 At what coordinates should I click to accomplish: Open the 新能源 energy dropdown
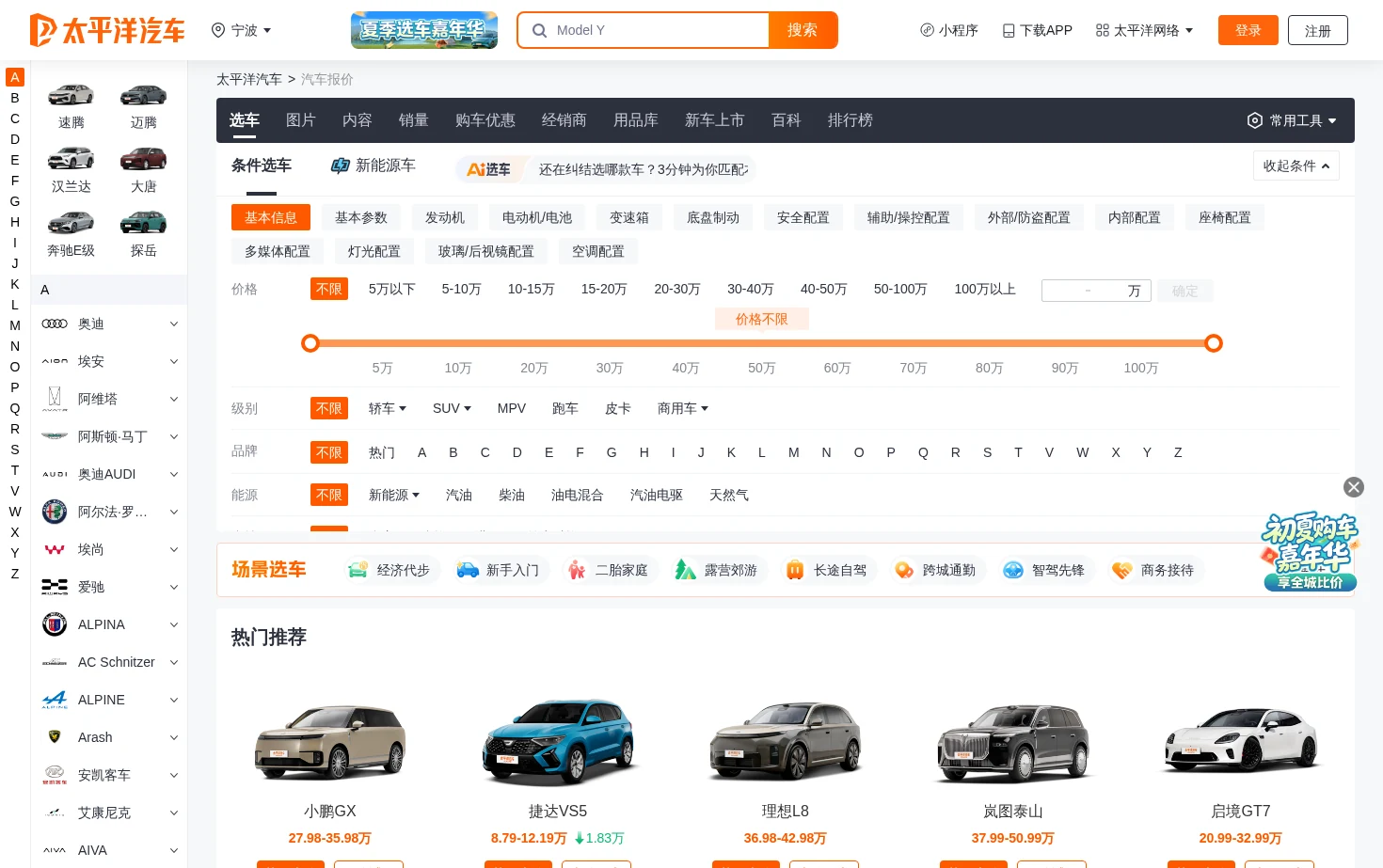coord(394,495)
